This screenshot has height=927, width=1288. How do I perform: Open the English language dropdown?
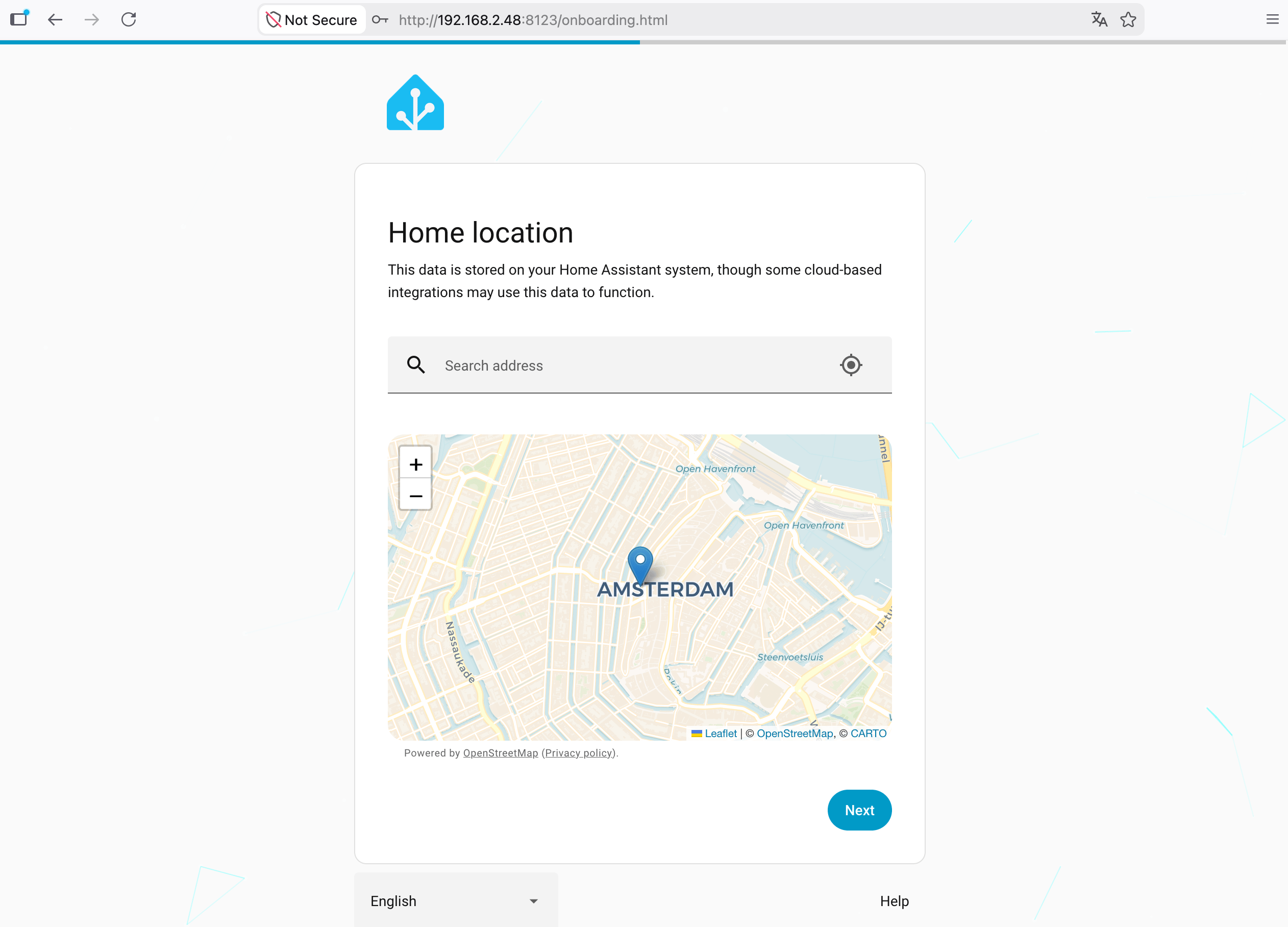pos(456,901)
